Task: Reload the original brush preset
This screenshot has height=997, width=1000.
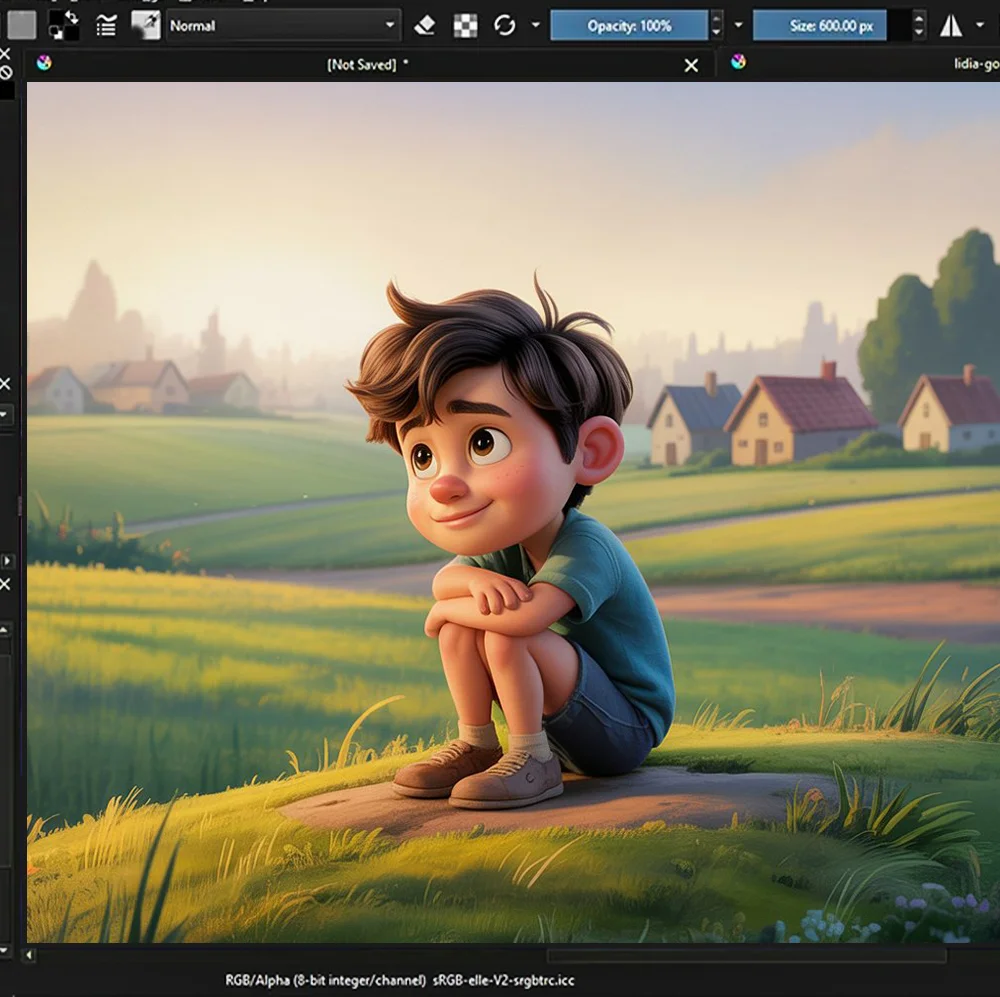Action: coord(505,25)
